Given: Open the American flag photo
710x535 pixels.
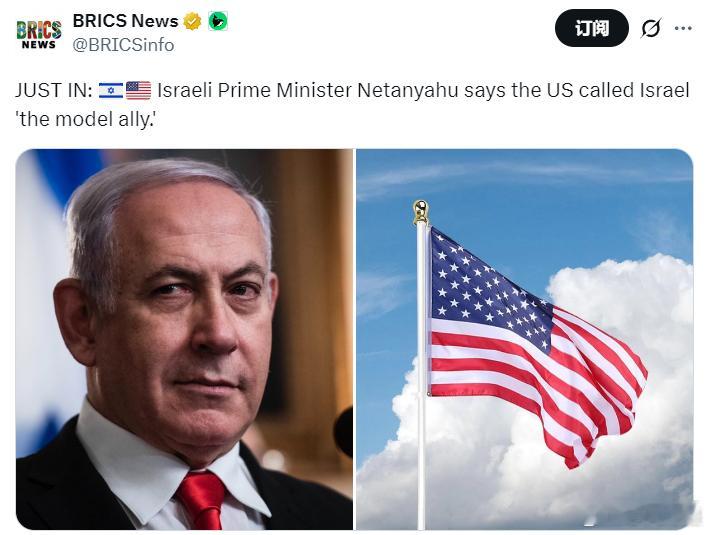Looking at the screenshot, I should tap(524, 339).
